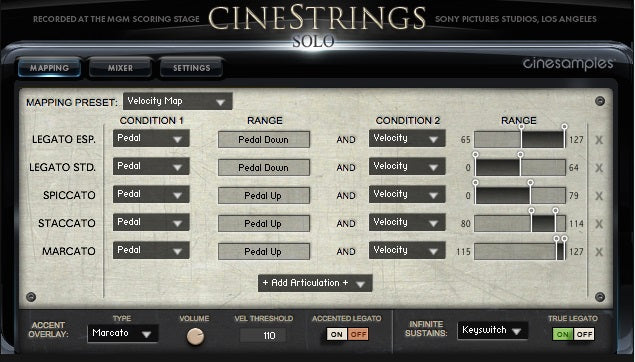
Task: Click the Accent Overlay Volume knob
Action: point(195,336)
